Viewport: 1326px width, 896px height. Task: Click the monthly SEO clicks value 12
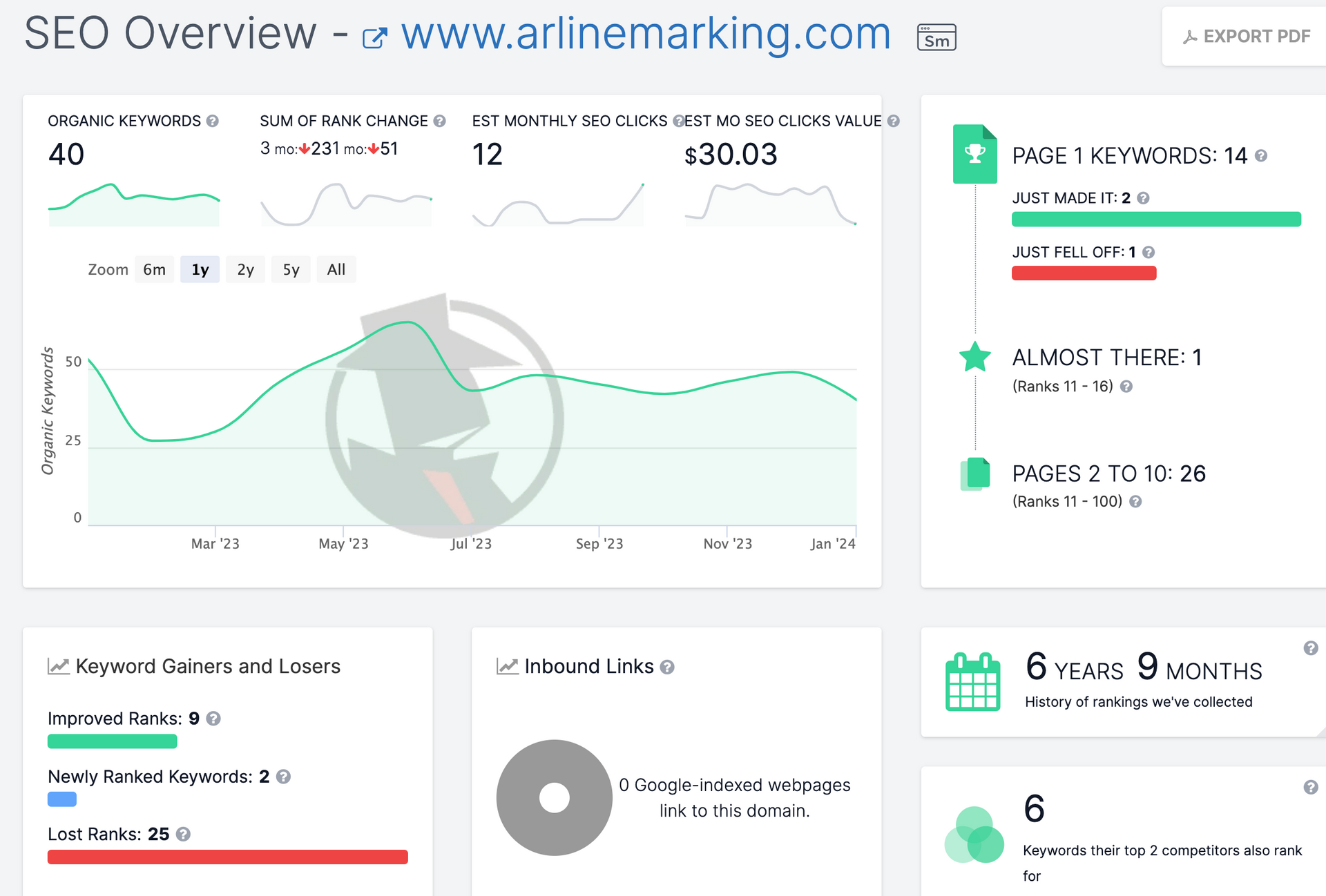488,154
